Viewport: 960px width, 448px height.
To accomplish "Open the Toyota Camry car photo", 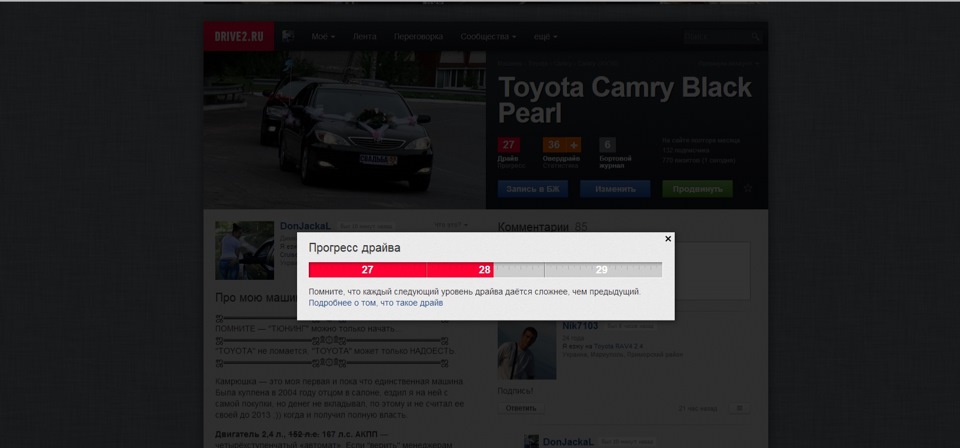I will (345, 130).
